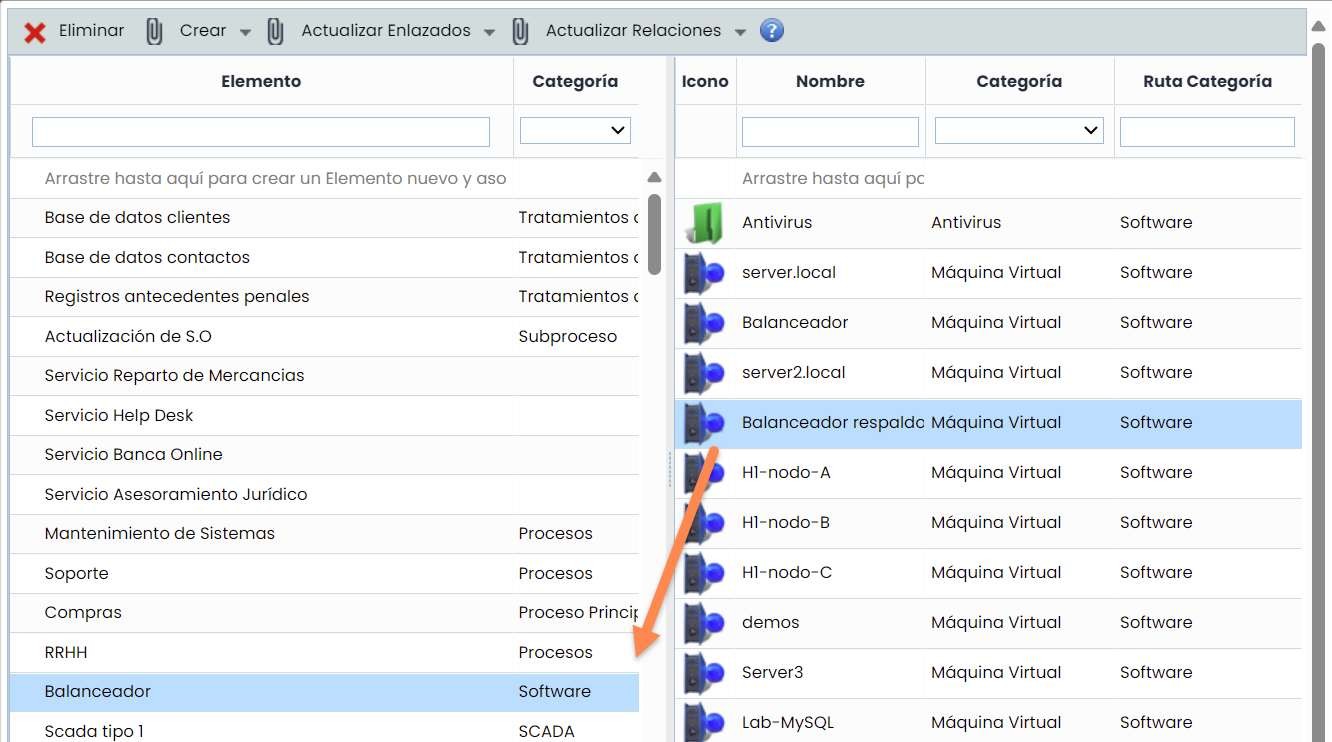Click the green Antivirus row icon
The width and height of the screenshot is (1332, 742).
pyautogui.click(x=704, y=222)
